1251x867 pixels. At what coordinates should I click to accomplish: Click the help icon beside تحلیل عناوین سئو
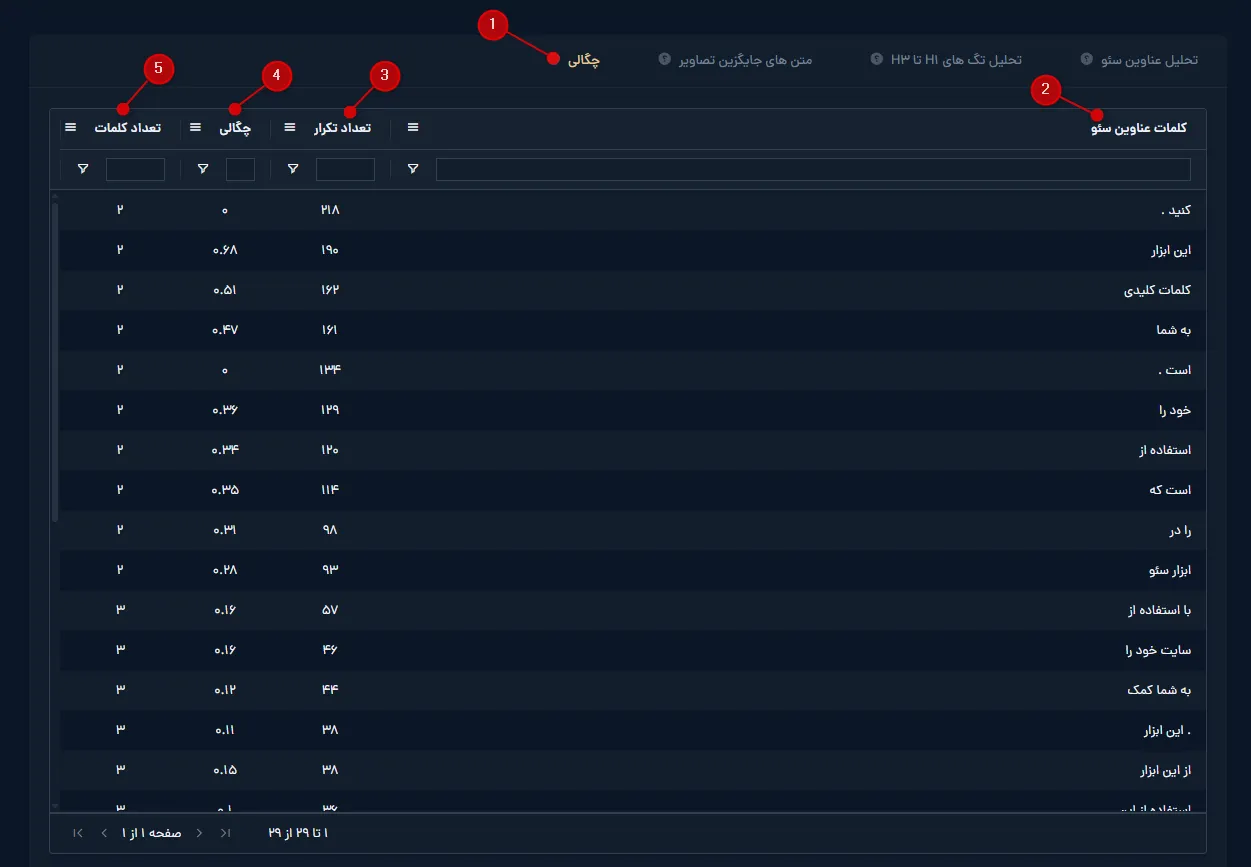tap(1086, 59)
